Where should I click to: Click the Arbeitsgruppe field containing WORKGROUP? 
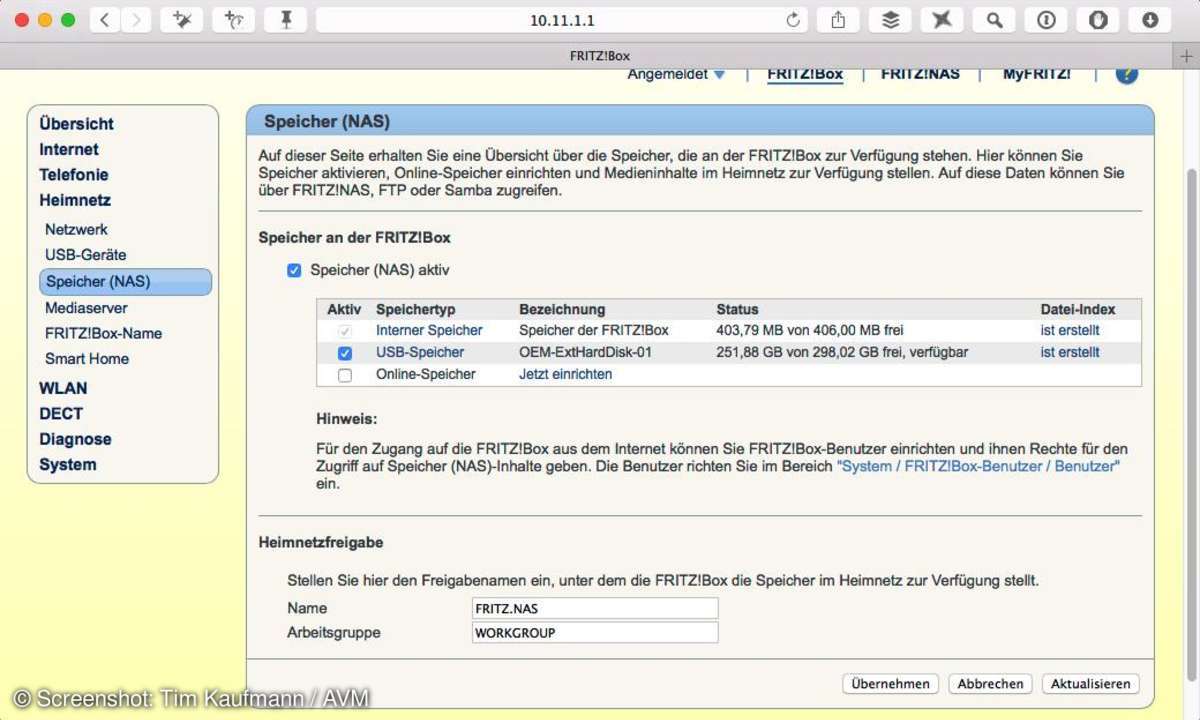[595, 633]
